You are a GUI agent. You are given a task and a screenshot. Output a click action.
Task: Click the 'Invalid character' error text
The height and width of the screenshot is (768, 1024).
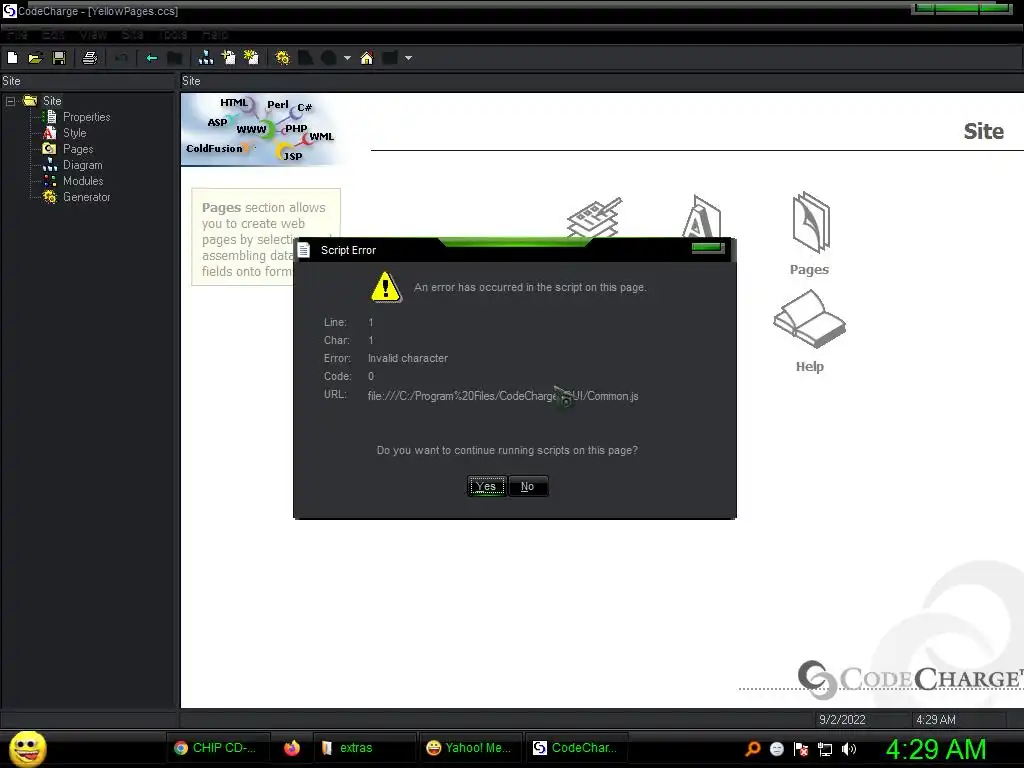(x=408, y=359)
